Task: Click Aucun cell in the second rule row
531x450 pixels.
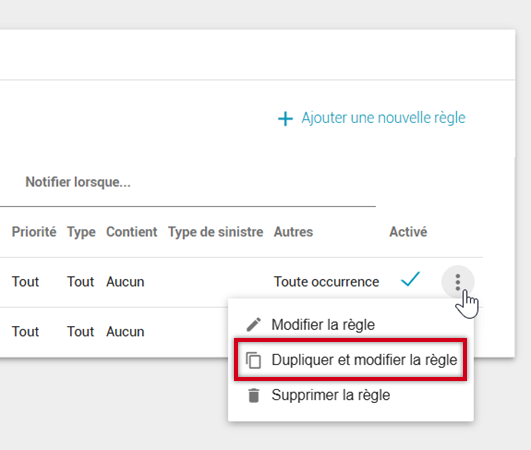Action: [x=125, y=331]
